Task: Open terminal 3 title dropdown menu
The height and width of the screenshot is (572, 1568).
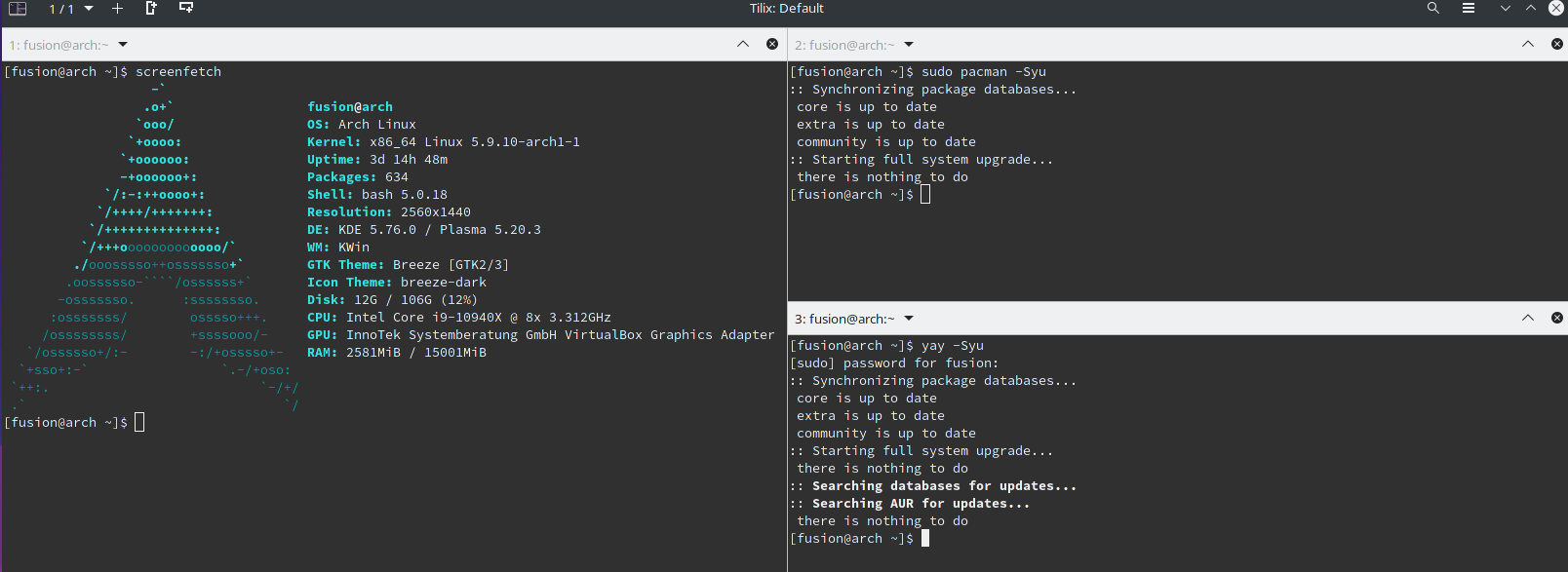Action: pyautogui.click(x=909, y=319)
